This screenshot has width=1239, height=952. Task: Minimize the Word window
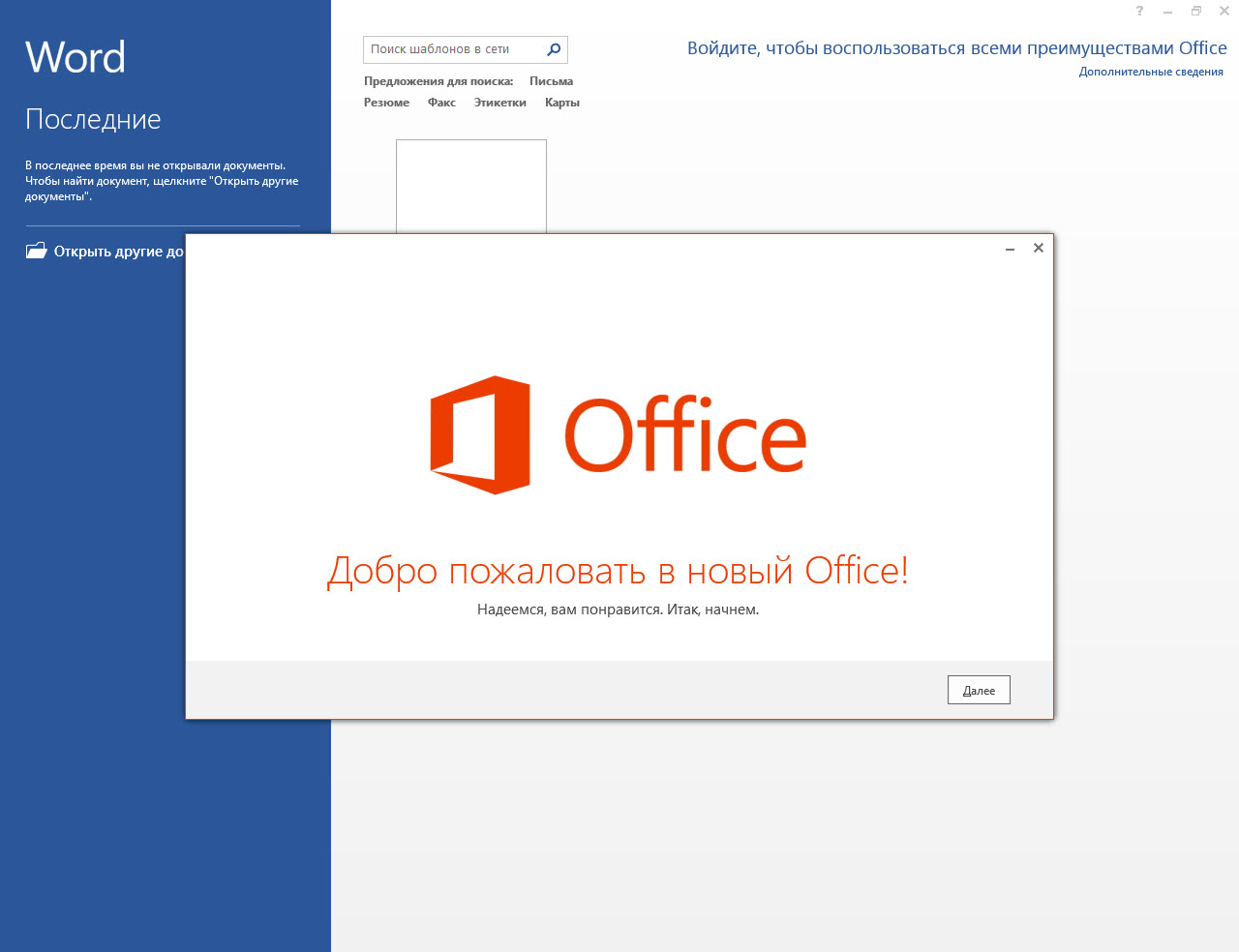[1167, 12]
